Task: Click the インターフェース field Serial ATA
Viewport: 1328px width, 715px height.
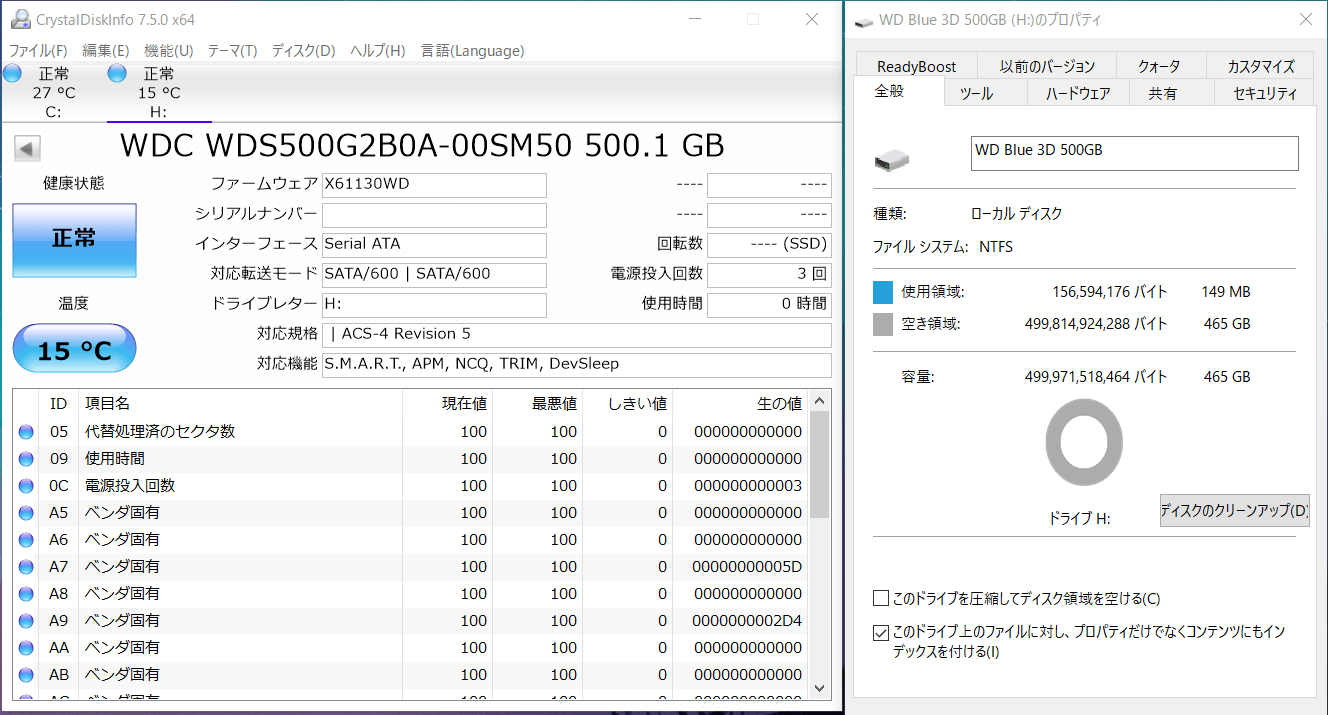Action: pyautogui.click(x=434, y=245)
